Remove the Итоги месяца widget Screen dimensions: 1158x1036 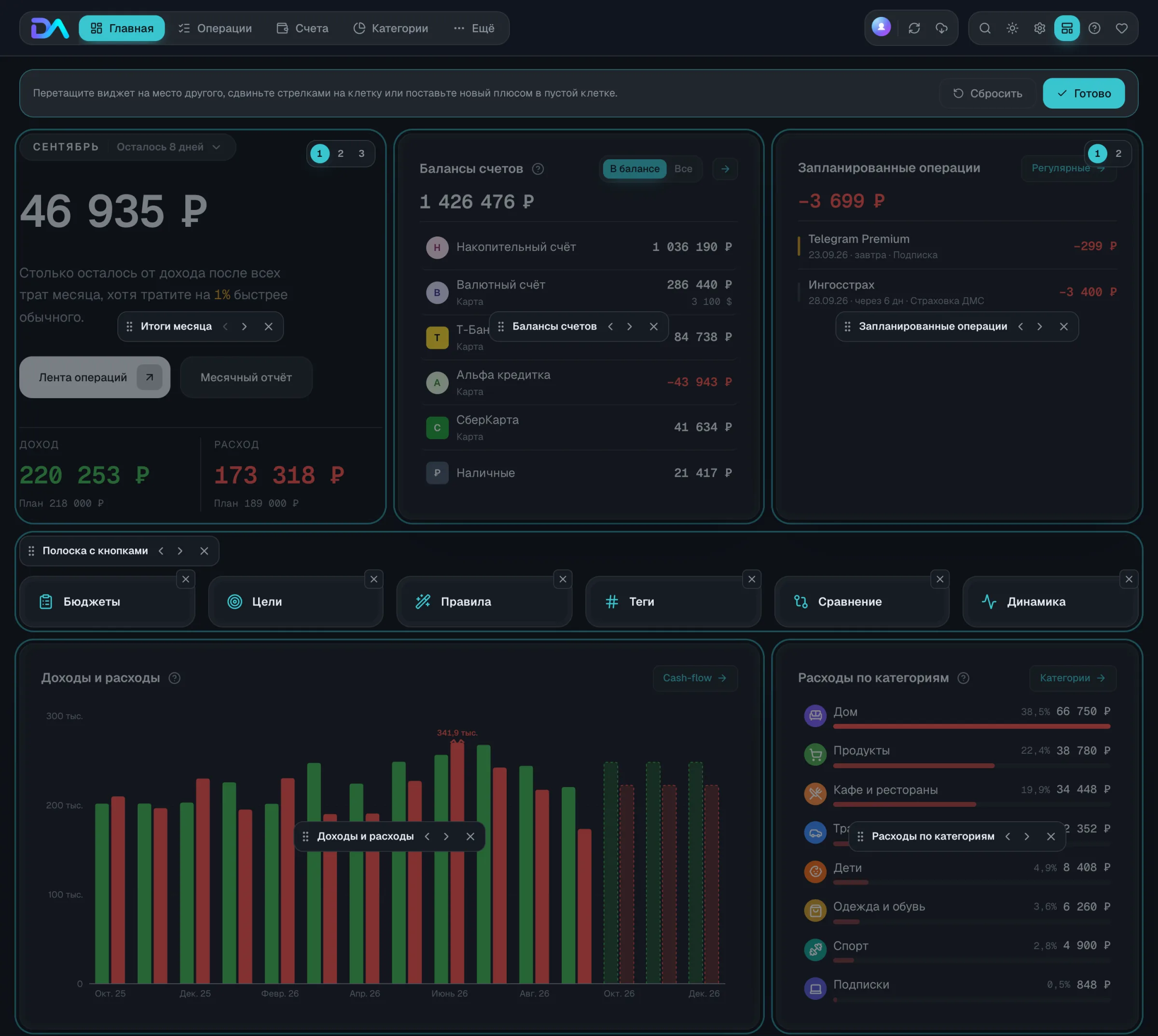[x=269, y=326]
